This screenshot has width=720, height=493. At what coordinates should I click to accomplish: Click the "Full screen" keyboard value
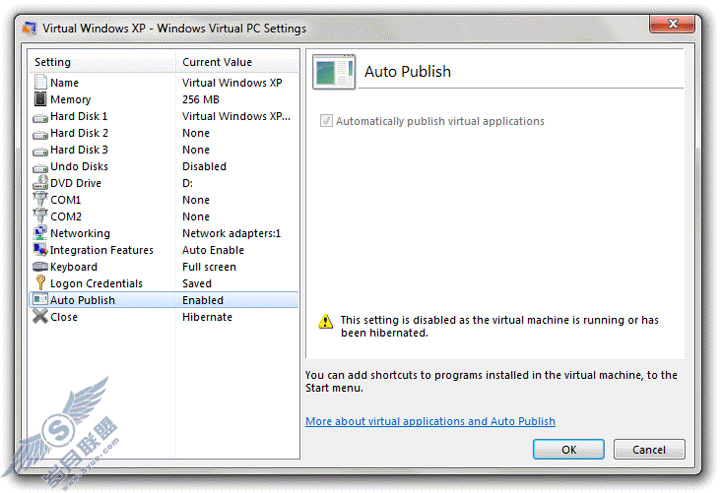tap(209, 267)
